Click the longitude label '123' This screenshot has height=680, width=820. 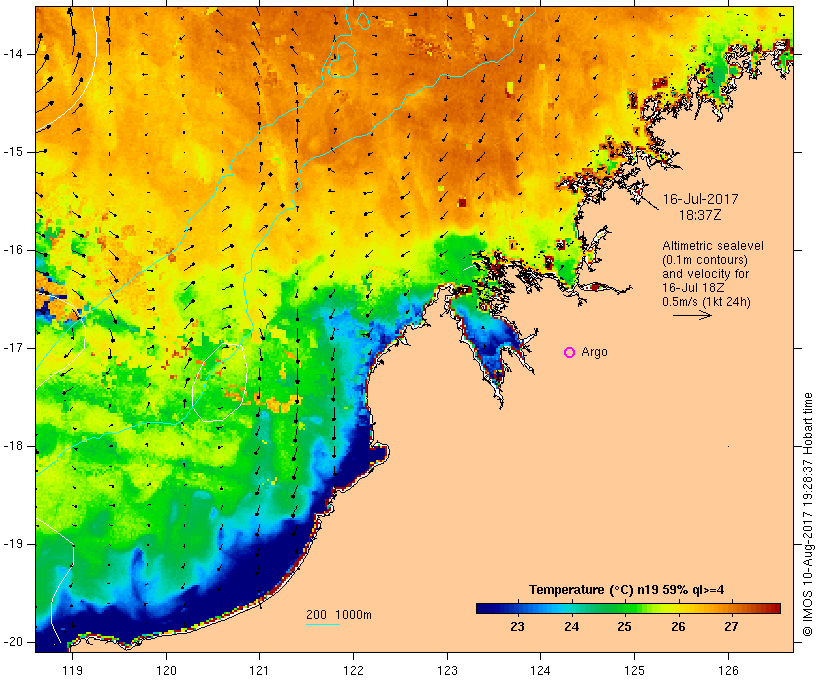pyautogui.click(x=447, y=670)
